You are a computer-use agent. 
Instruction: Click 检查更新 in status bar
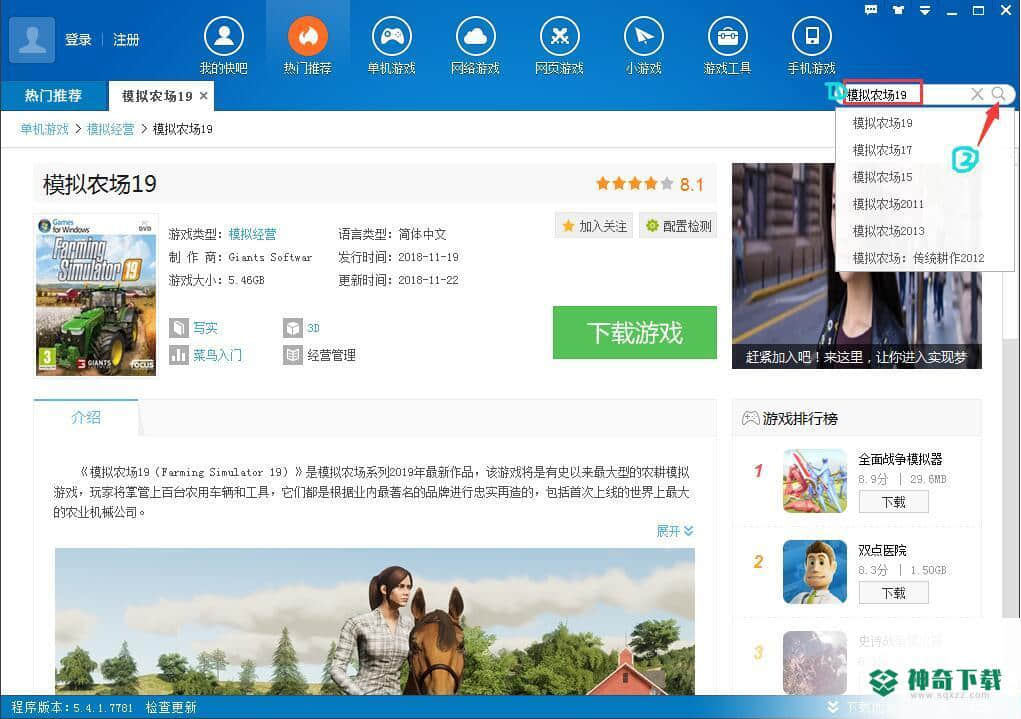(x=171, y=707)
